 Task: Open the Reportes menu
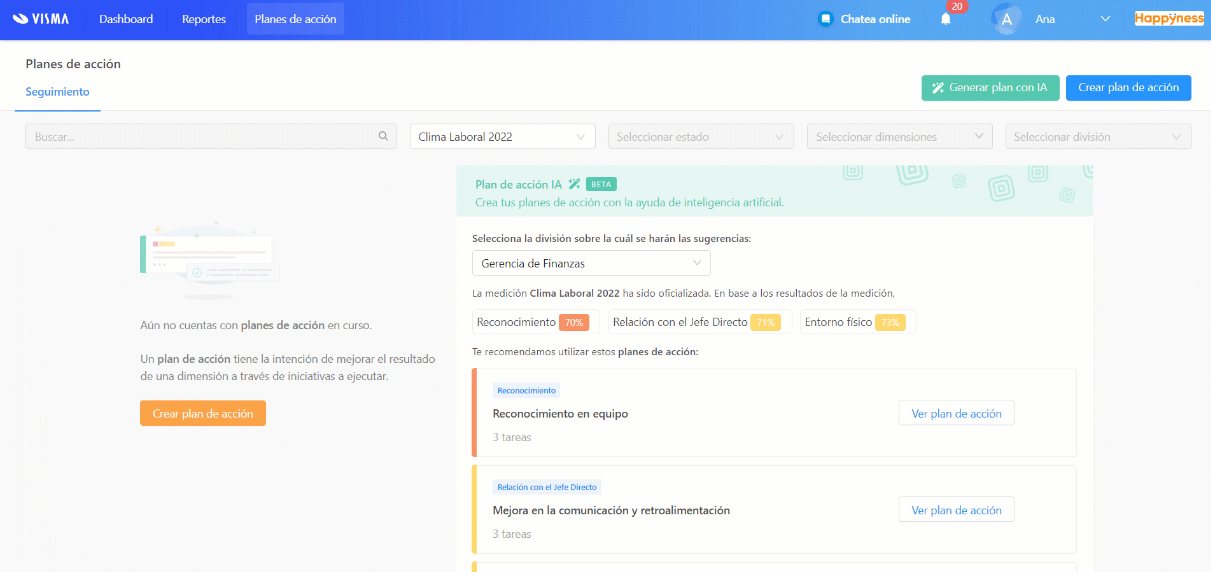pyautogui.click(x=204, y=19)
